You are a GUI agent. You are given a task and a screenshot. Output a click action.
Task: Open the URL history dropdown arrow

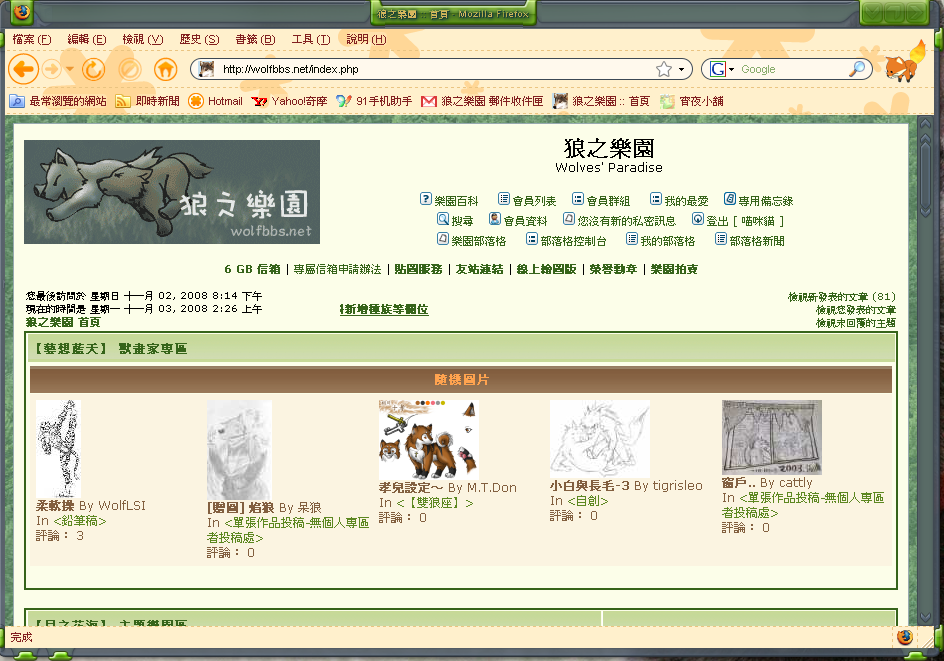682,69
